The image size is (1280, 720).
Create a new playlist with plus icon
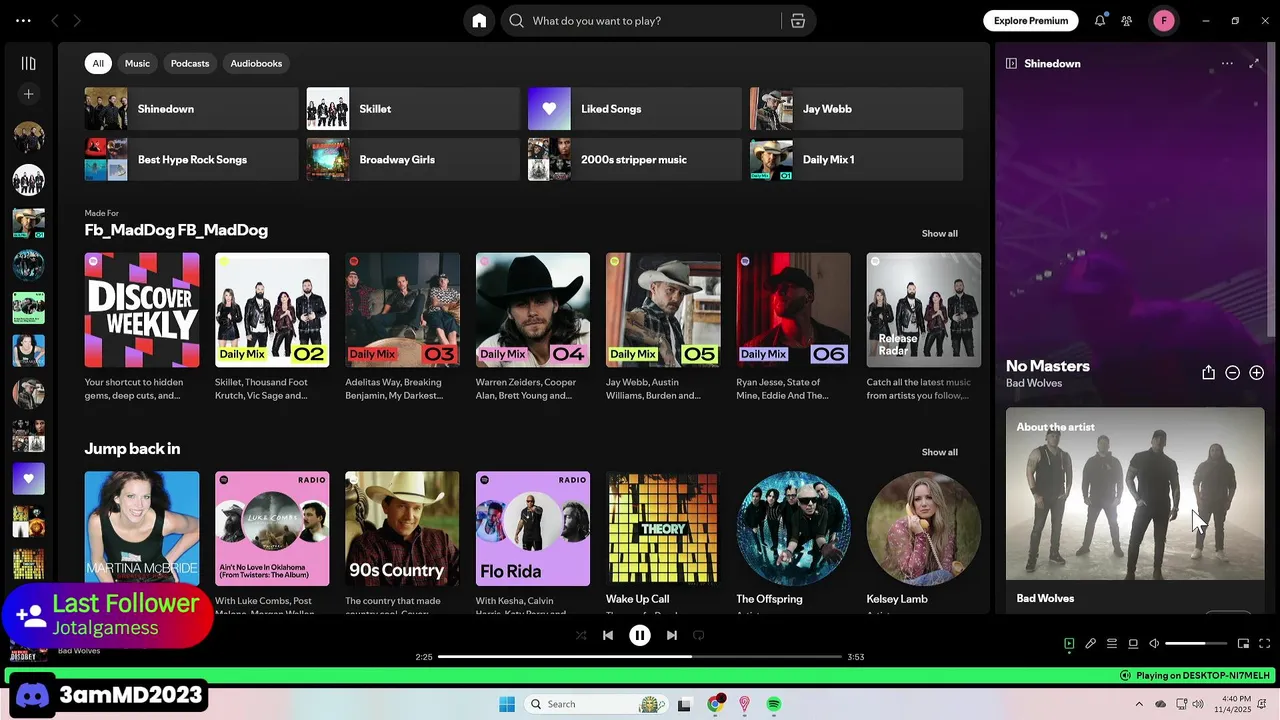28,94
